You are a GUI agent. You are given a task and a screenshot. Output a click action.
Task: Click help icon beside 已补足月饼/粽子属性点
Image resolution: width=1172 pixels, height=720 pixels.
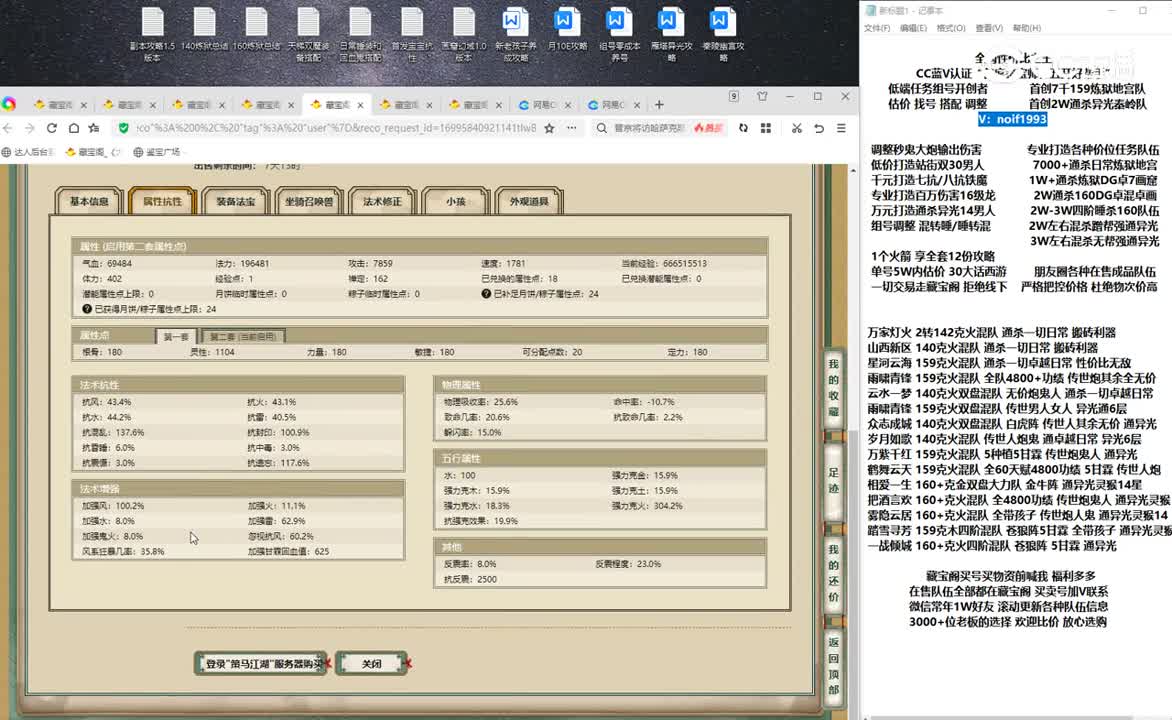487,294
